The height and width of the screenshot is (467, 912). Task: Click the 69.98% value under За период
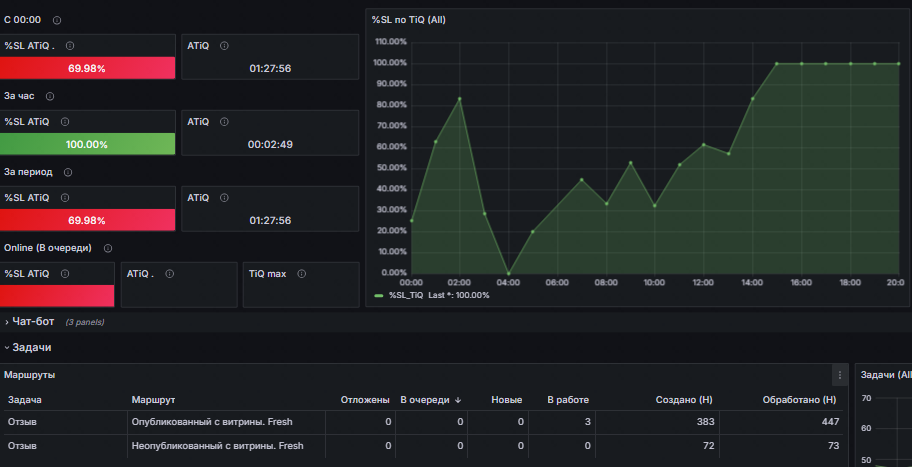click(x=87, y=221)
